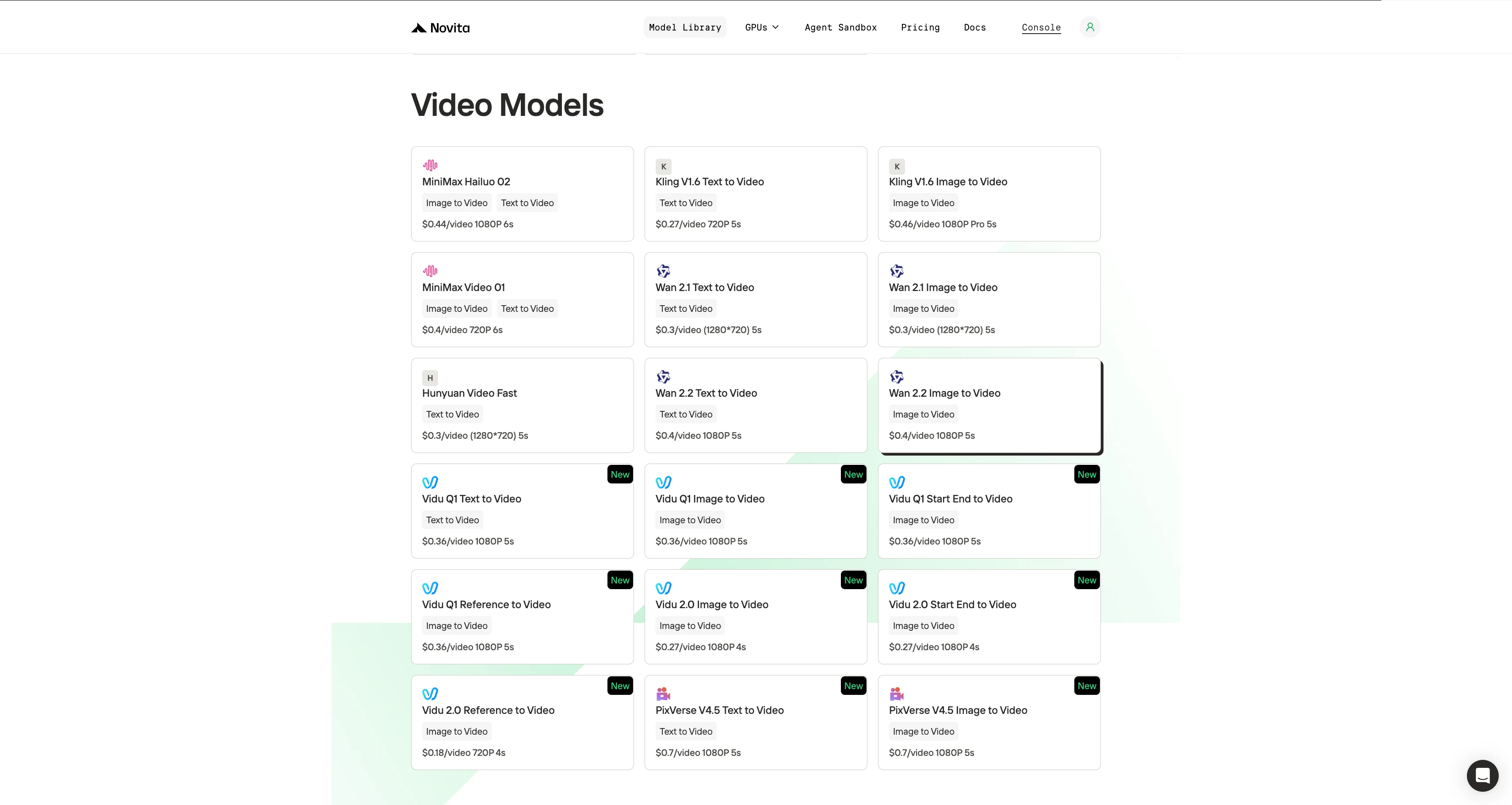Go to the Agent Sandbox page

[x=840, y=27]
